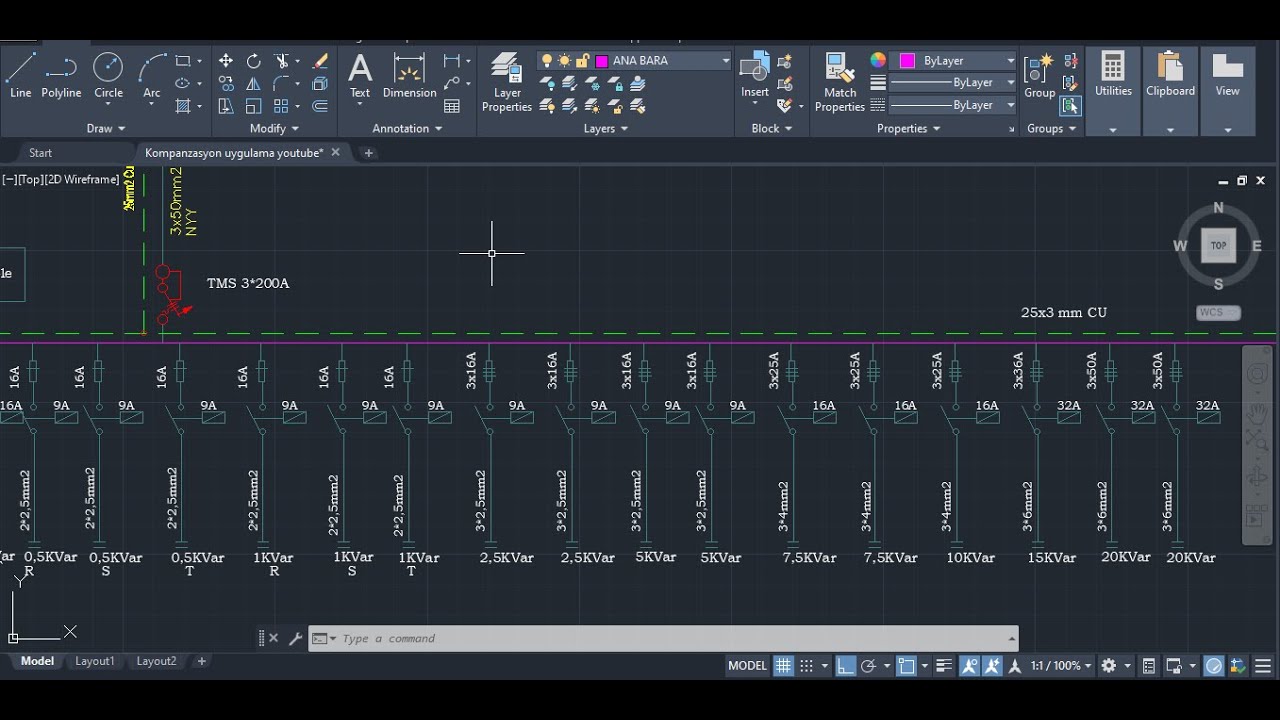The image size is (1280, 720).
Task: Toggle polar tracking in status bar
Action: click(x=868, y=666)
